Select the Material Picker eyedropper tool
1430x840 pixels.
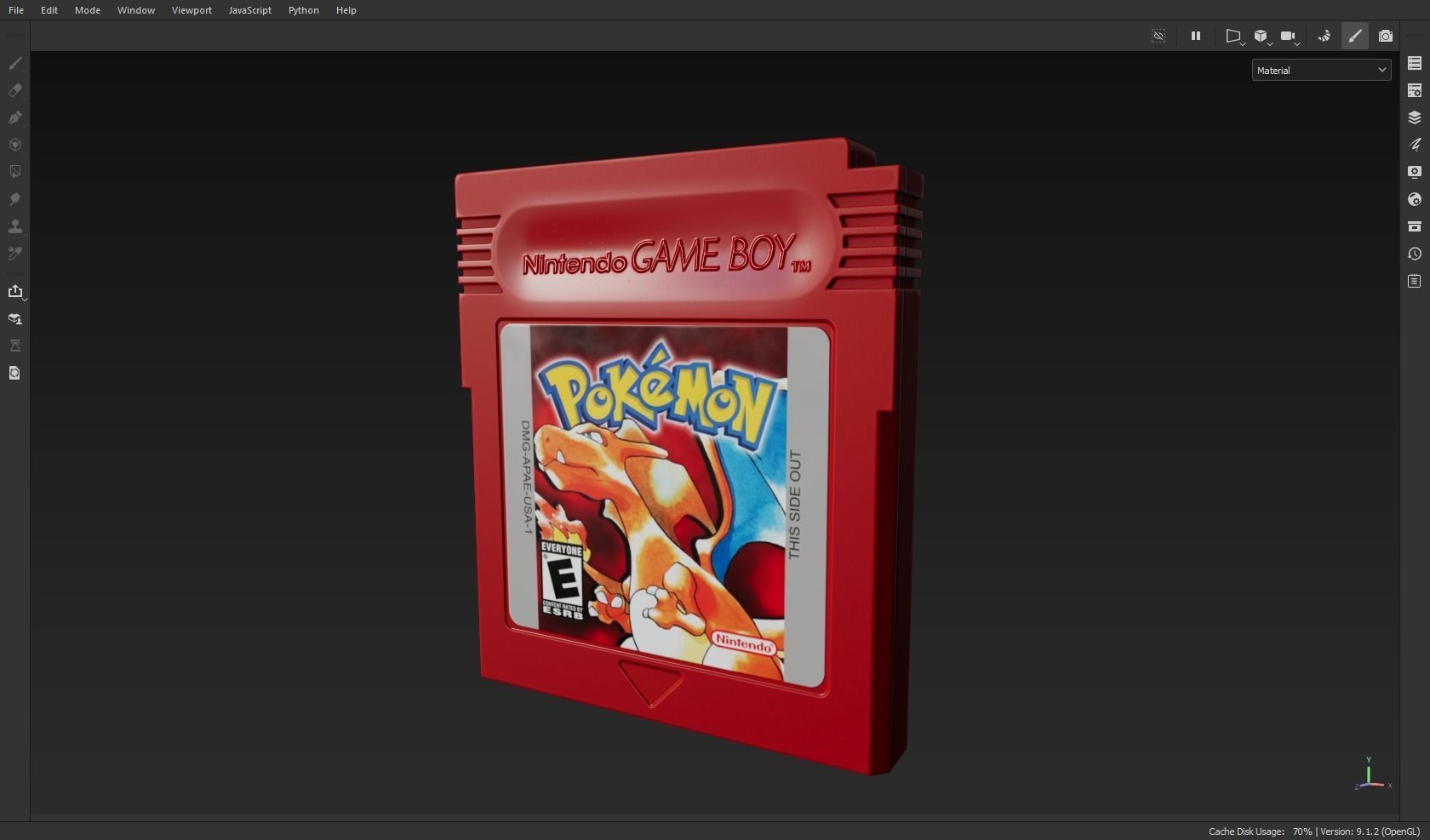coord(15,254)
